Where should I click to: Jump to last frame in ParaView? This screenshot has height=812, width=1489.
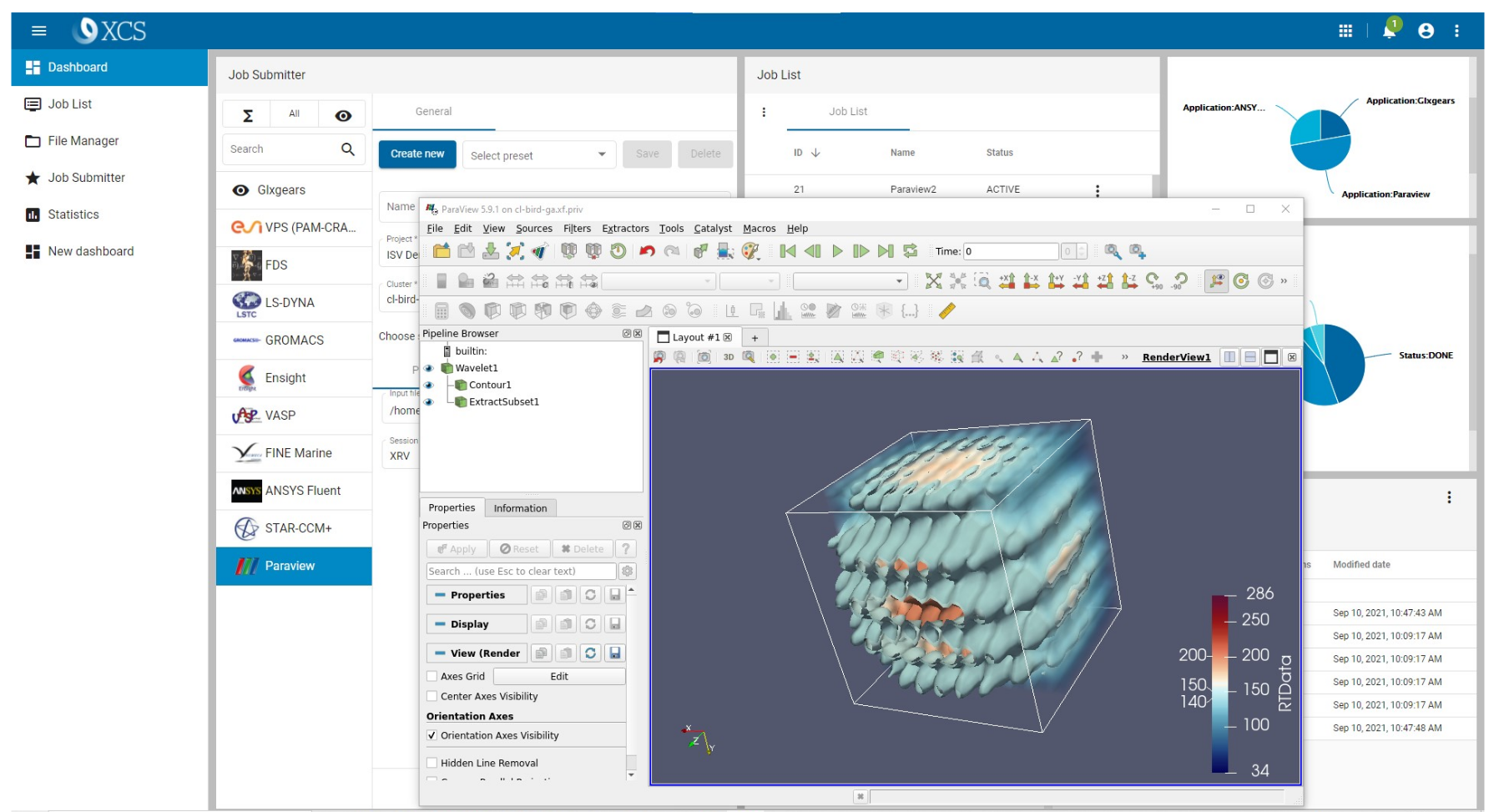pyautogui.click(x=886, y=251)
